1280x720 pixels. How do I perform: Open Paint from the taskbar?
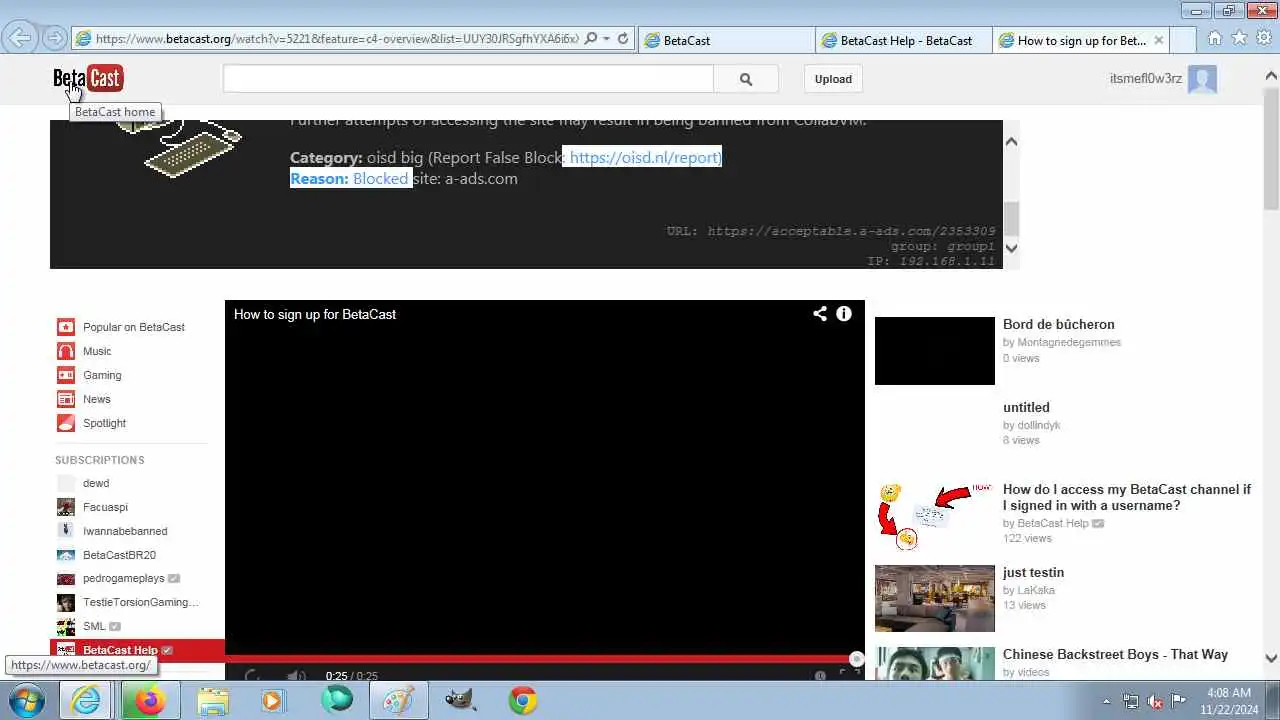coord(398,700)
